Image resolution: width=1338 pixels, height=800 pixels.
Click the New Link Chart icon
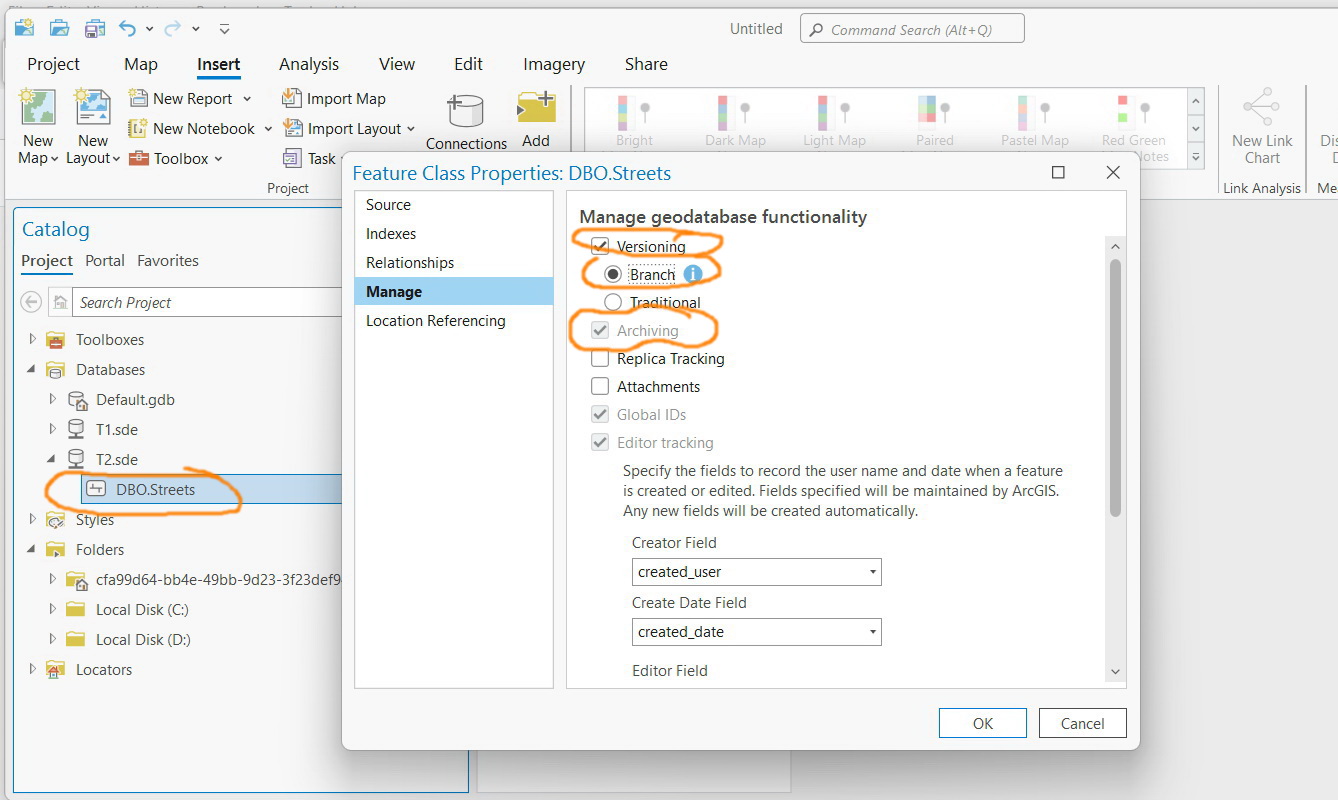[x=1262, y=108]
